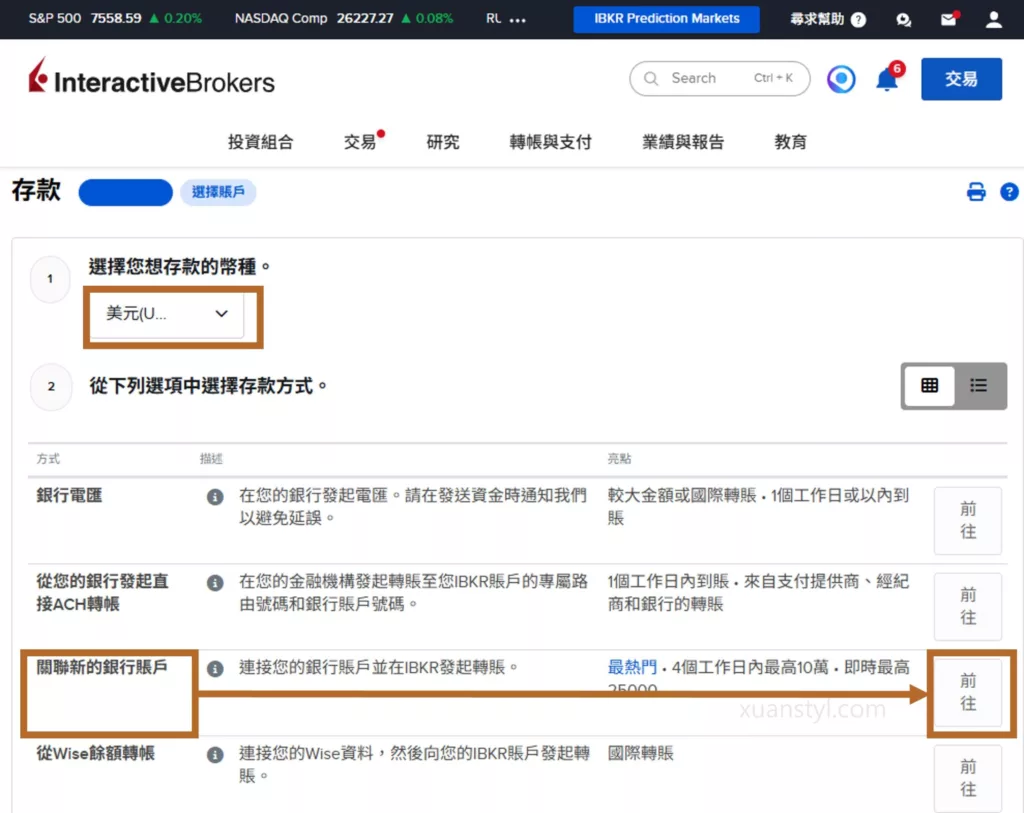
Task: Click the magnifier icon in Search box
Action: point(651,78)
